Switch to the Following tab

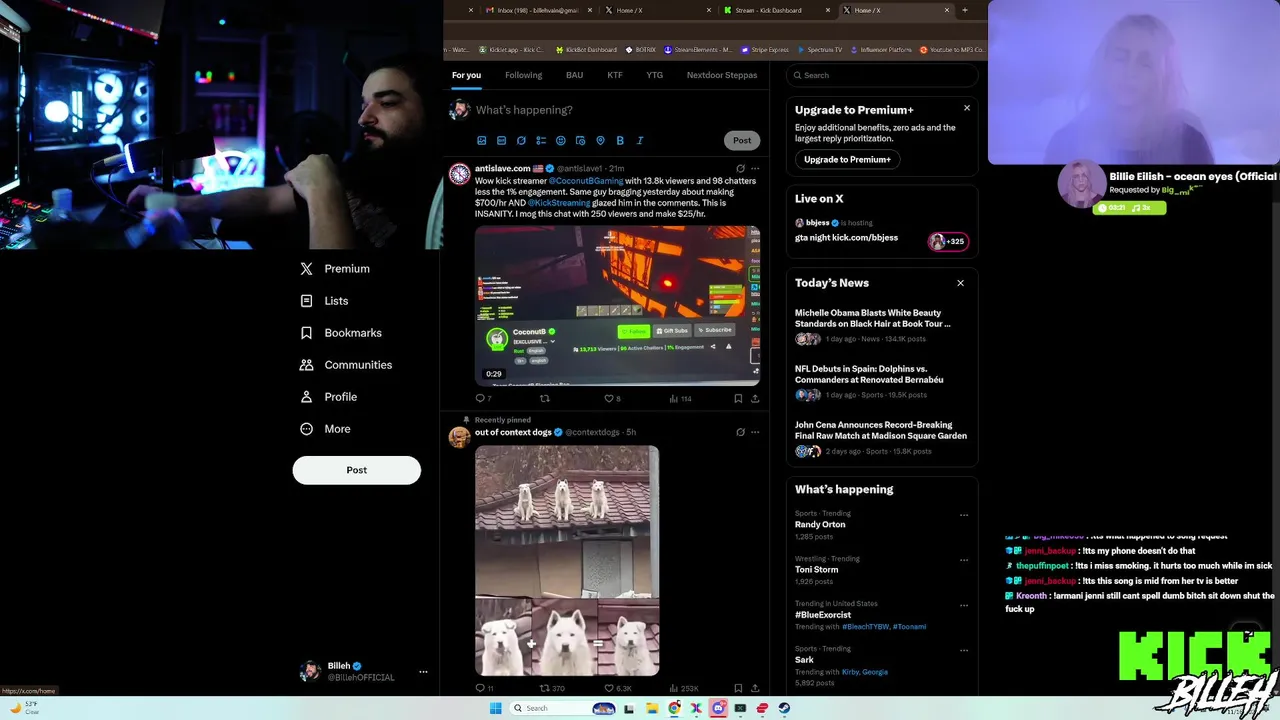click(523, 75)
